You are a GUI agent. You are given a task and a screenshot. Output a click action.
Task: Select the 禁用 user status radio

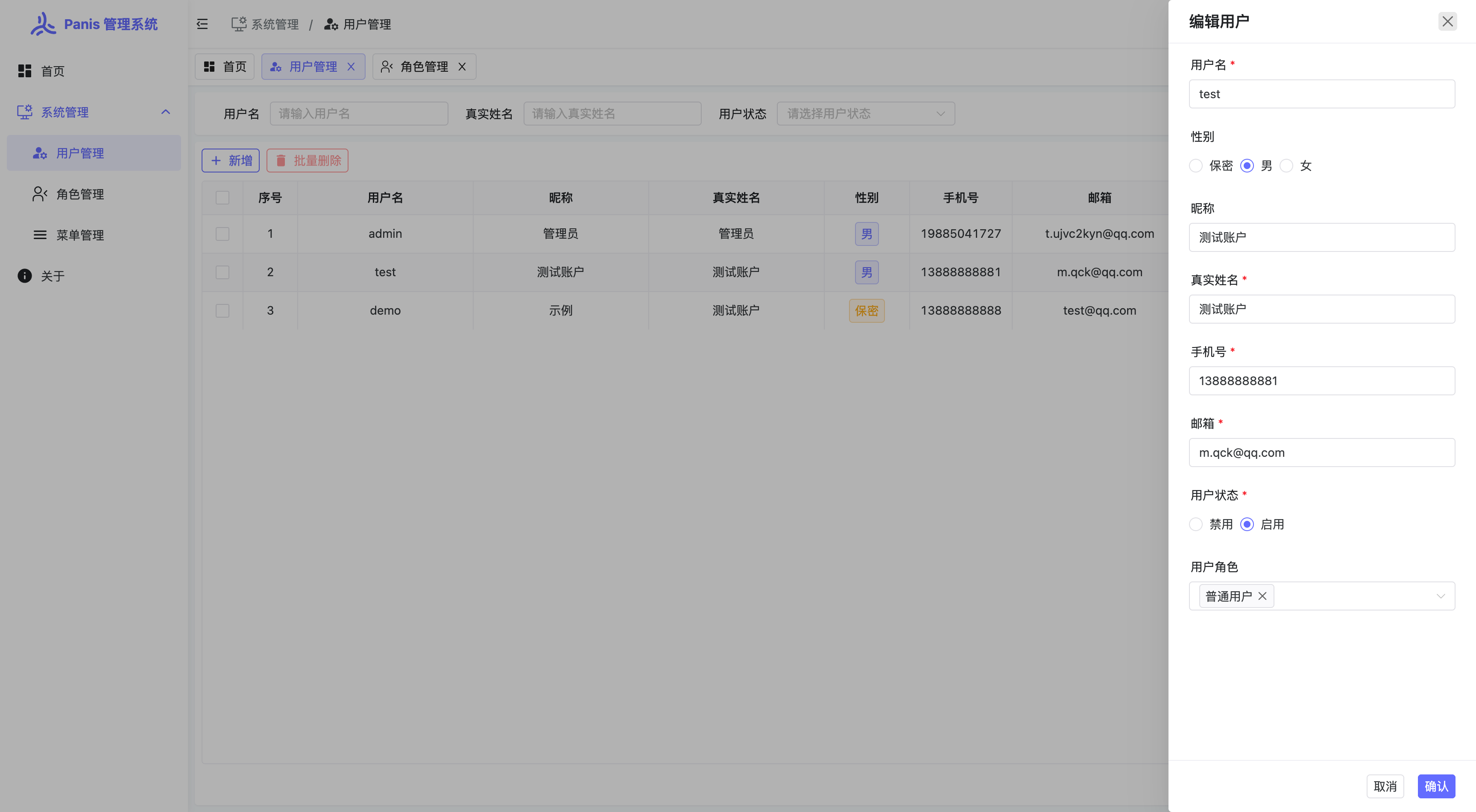[x=1196, y=525]
